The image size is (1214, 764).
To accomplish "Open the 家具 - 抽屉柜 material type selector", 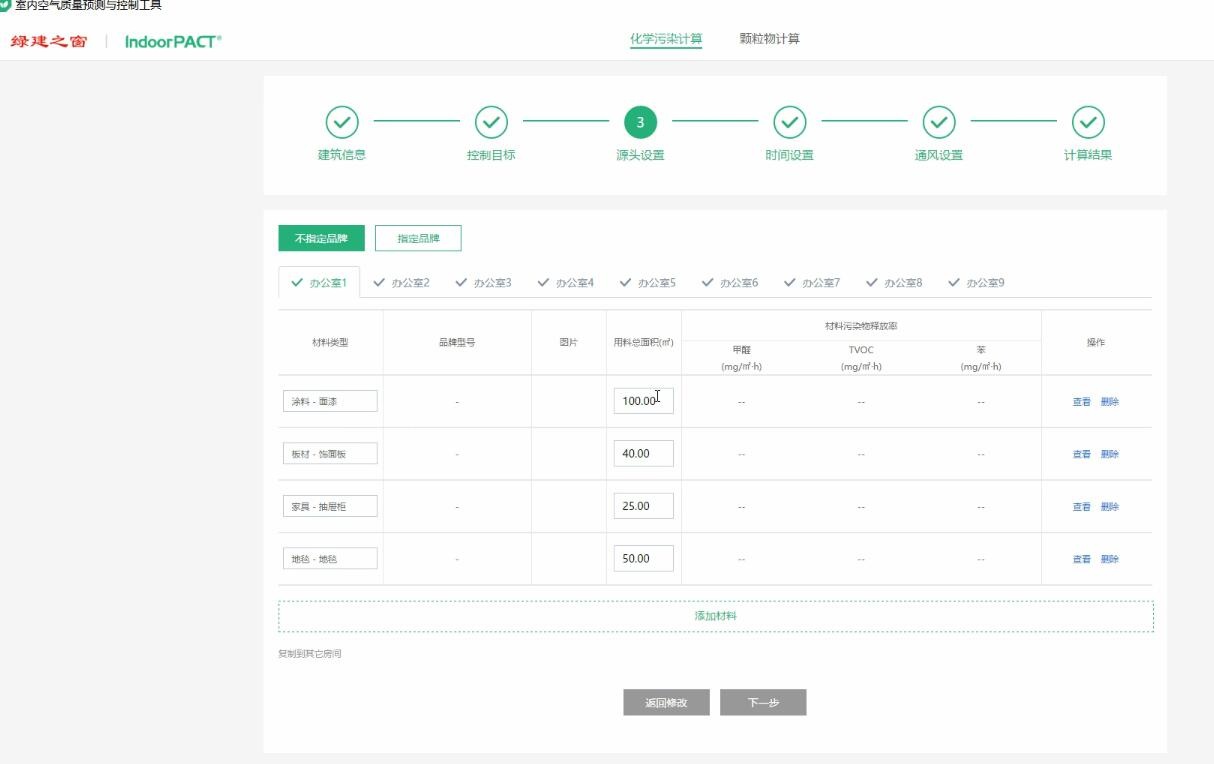I will point(330,506).
